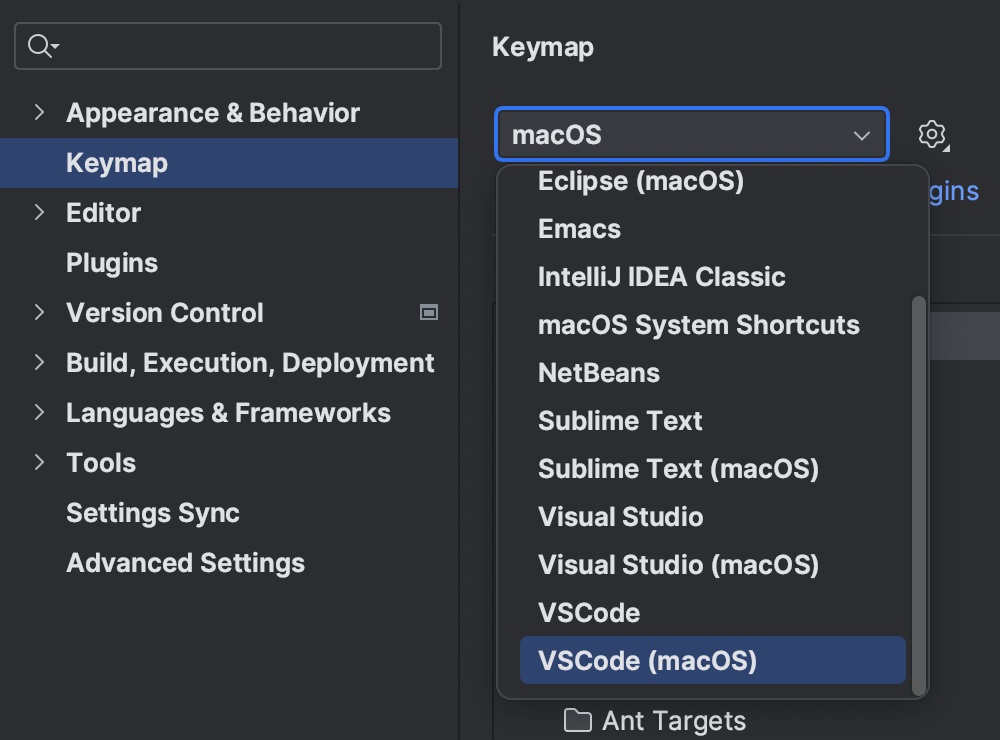Expand Build, Execution, Deployment

pyautogui.click(x=39, y=363)
